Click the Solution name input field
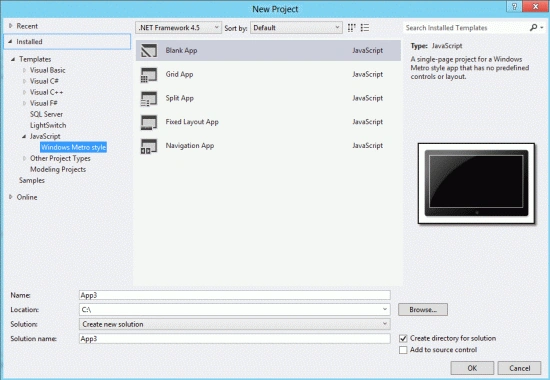 click(235, 339)
